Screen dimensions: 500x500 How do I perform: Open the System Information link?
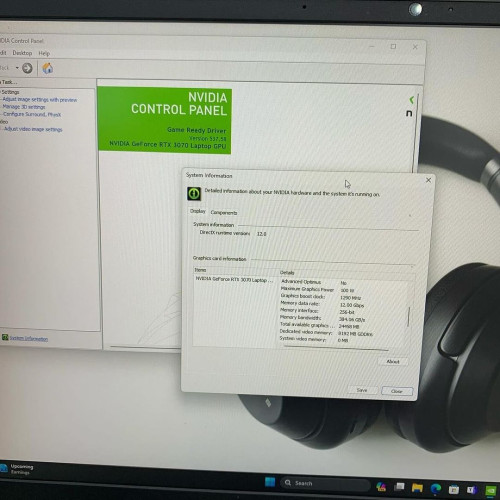click(x=29, y=338)
